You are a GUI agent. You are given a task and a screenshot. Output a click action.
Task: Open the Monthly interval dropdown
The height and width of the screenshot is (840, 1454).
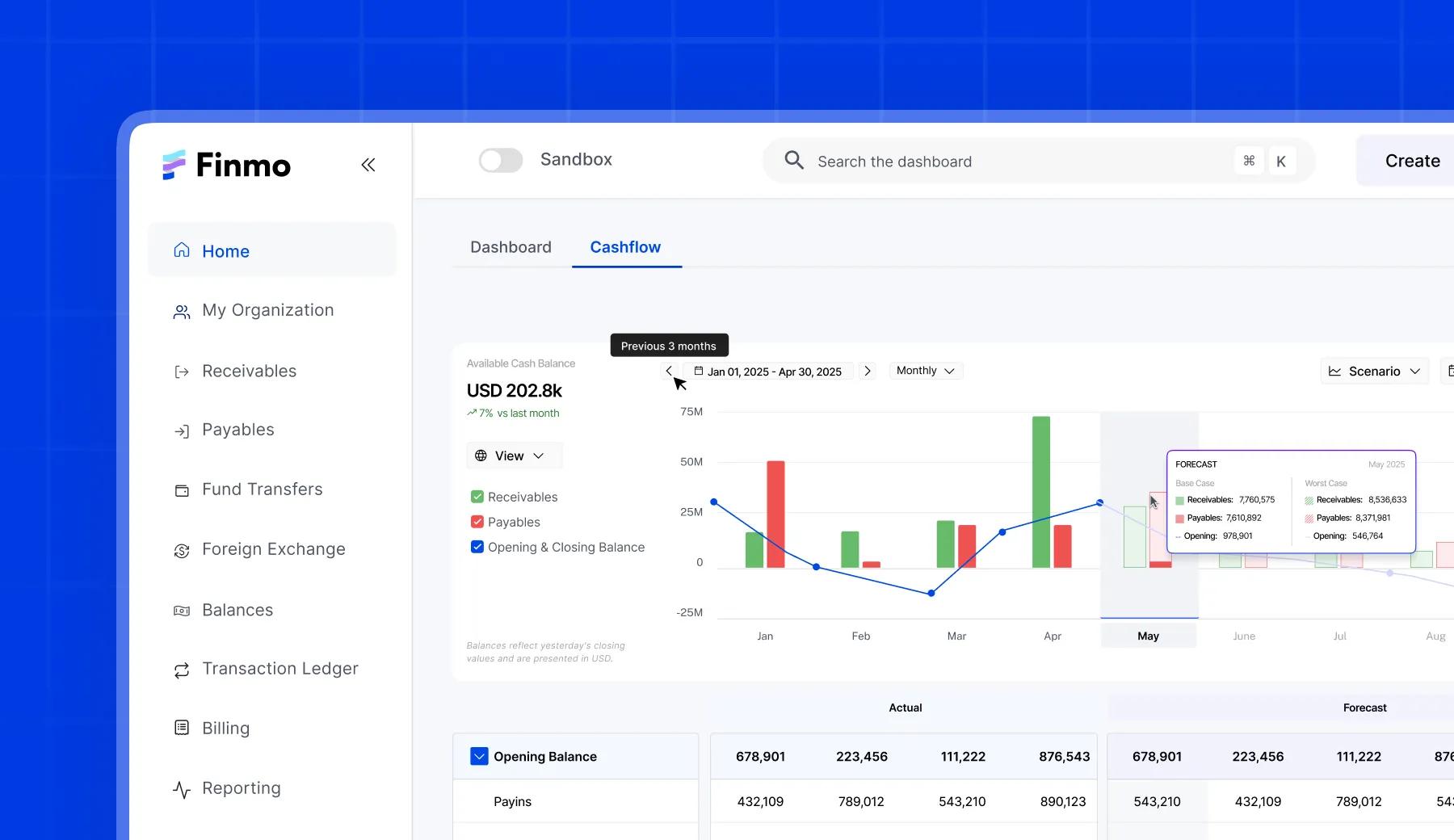(x=925, y=371)
